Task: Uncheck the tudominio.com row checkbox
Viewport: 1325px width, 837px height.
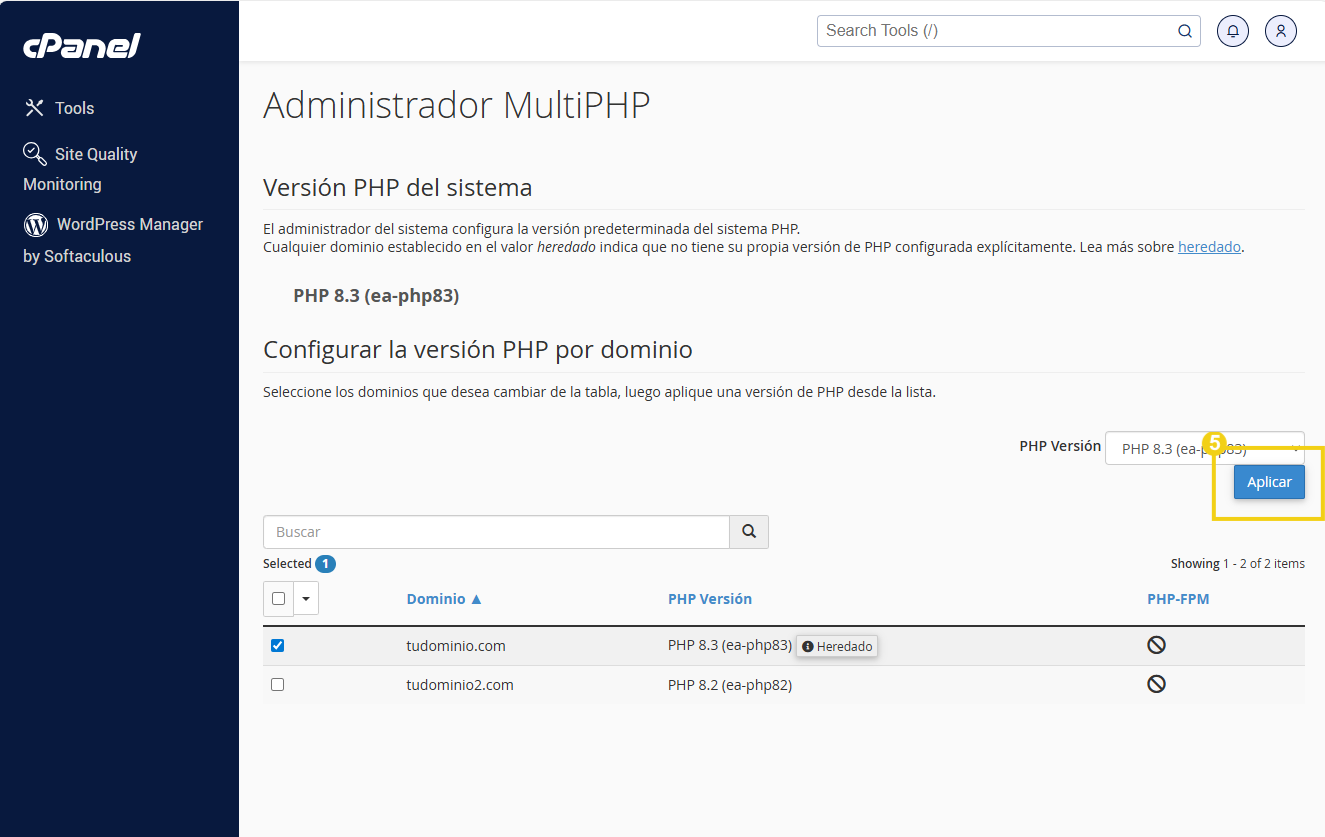Action: (277, 645)
